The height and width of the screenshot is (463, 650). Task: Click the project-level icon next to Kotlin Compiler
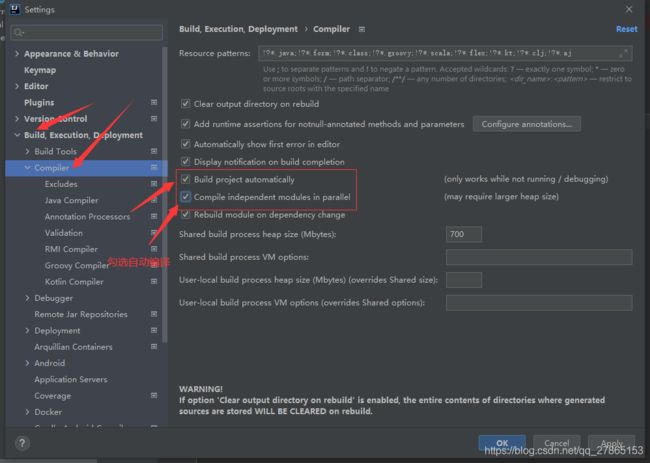154,281
